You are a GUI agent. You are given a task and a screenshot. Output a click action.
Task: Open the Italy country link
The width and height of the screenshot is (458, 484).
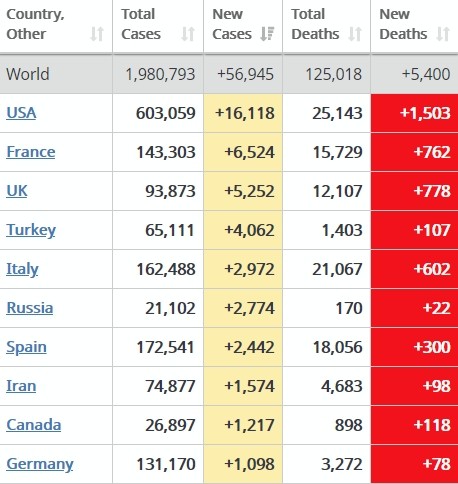[x=22, y=269]
